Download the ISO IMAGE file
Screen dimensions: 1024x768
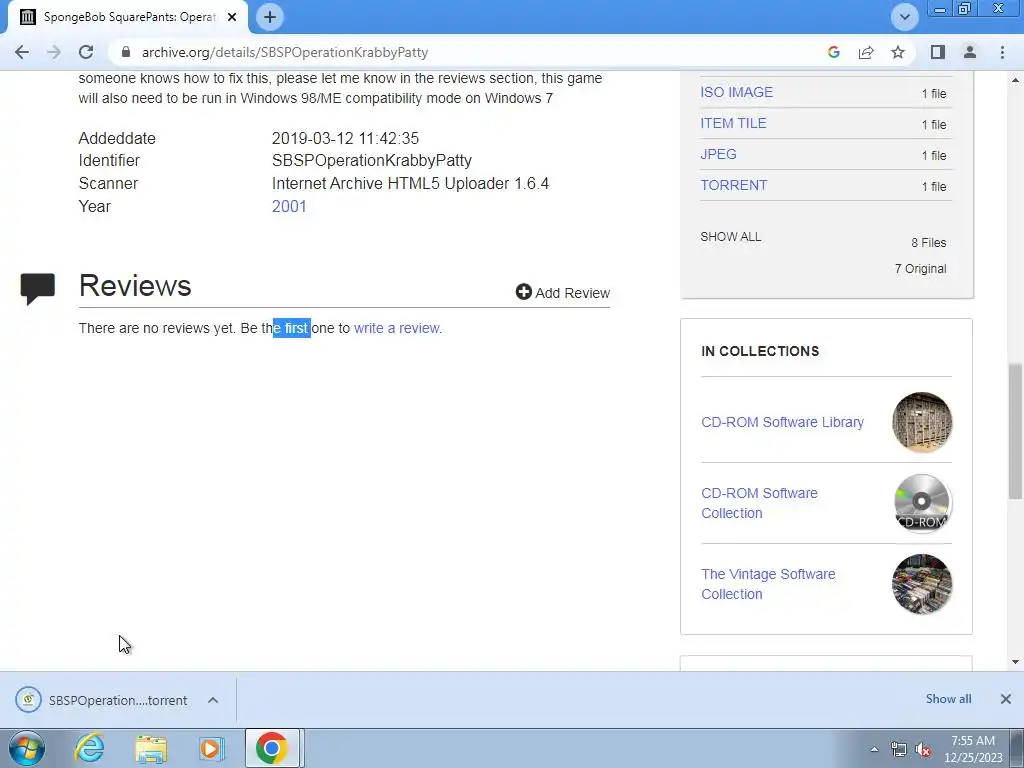737,92
